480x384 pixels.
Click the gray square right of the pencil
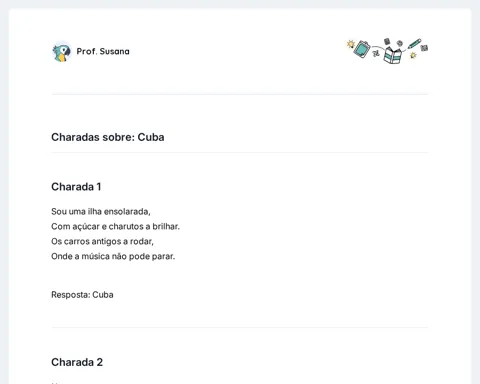[x=424, y=48]
